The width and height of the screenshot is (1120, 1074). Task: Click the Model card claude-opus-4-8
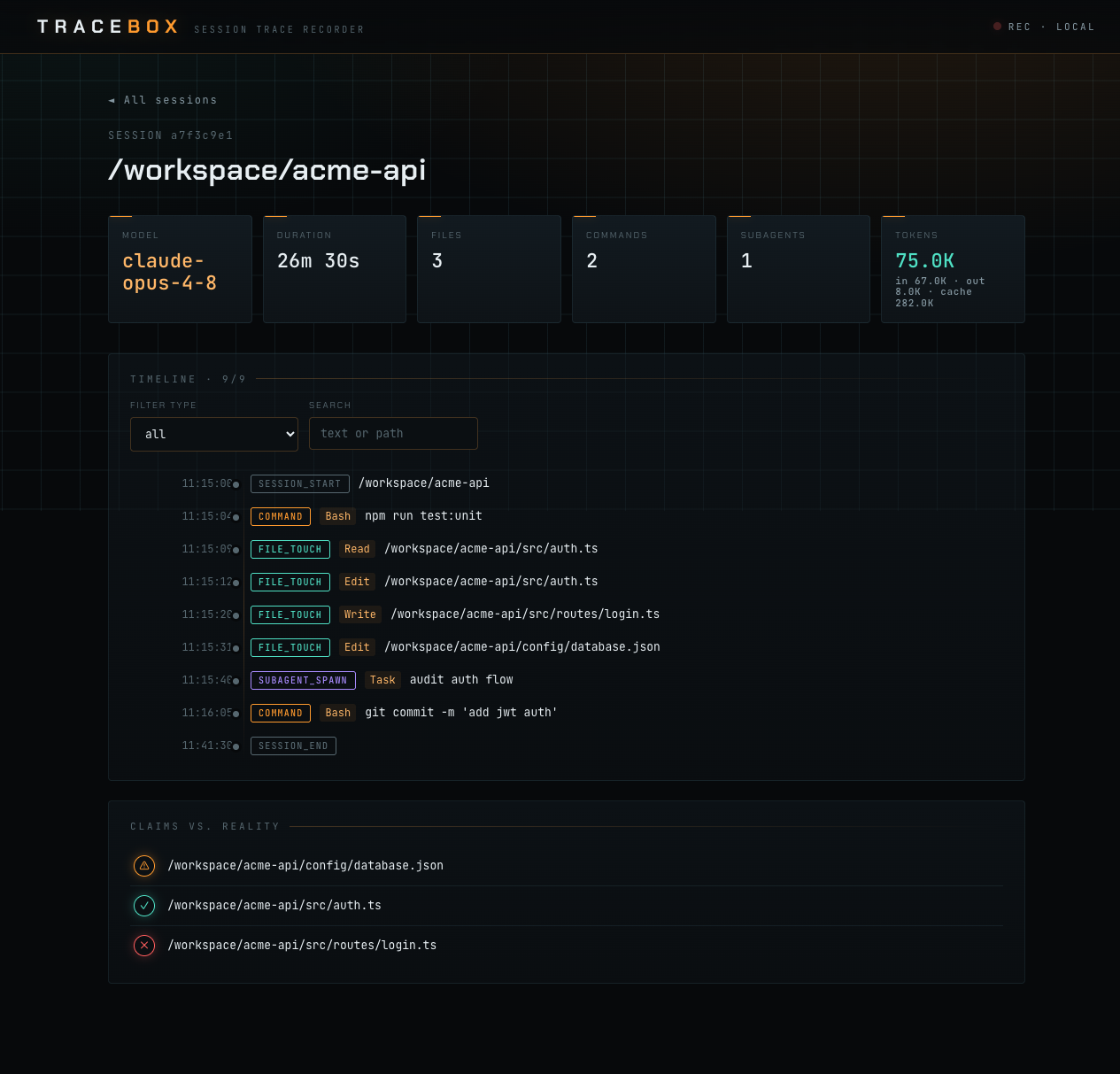coord(180,269)
